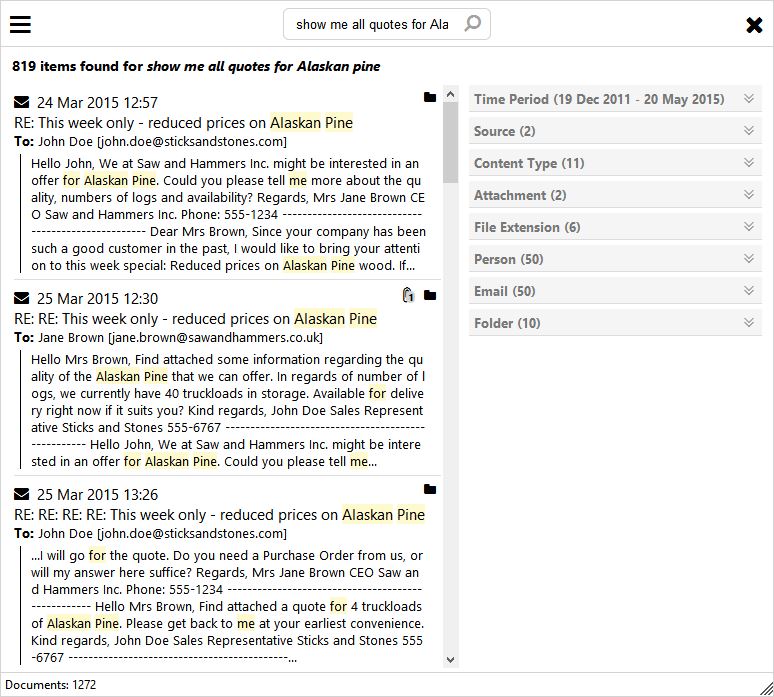The image size is (774, 697).
Task: Click 'Documents: 1272' in status bar
Action: click(x=50, y=685)
